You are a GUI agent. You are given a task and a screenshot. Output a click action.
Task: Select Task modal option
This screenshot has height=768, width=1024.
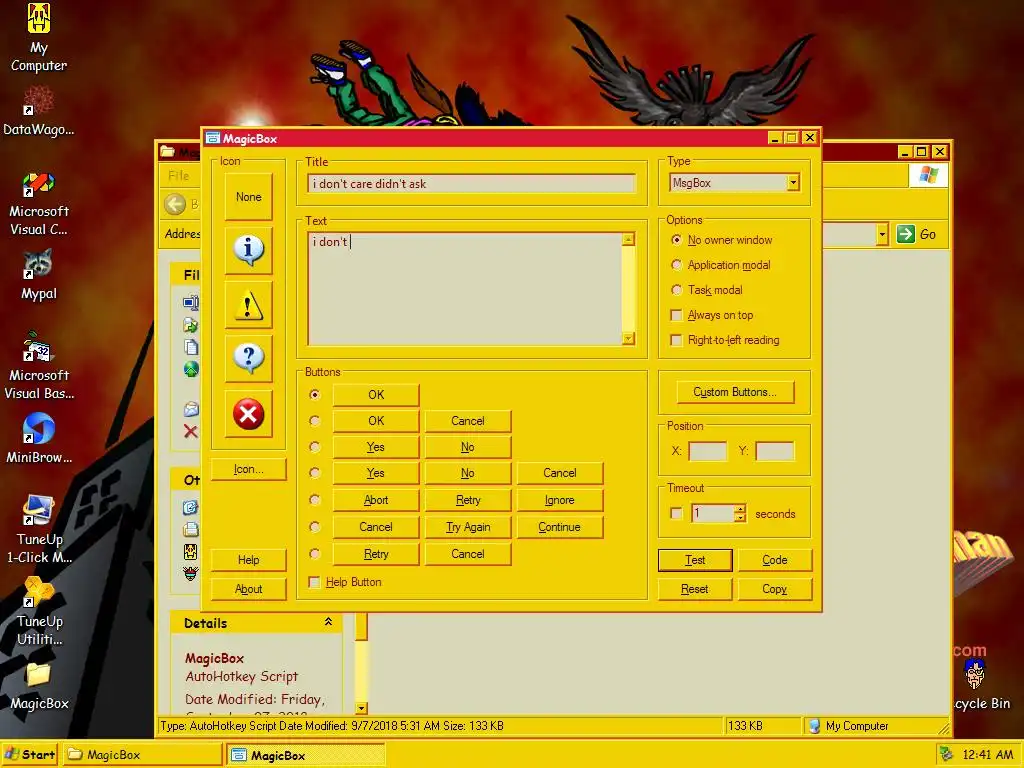click(x=677, y=289)
